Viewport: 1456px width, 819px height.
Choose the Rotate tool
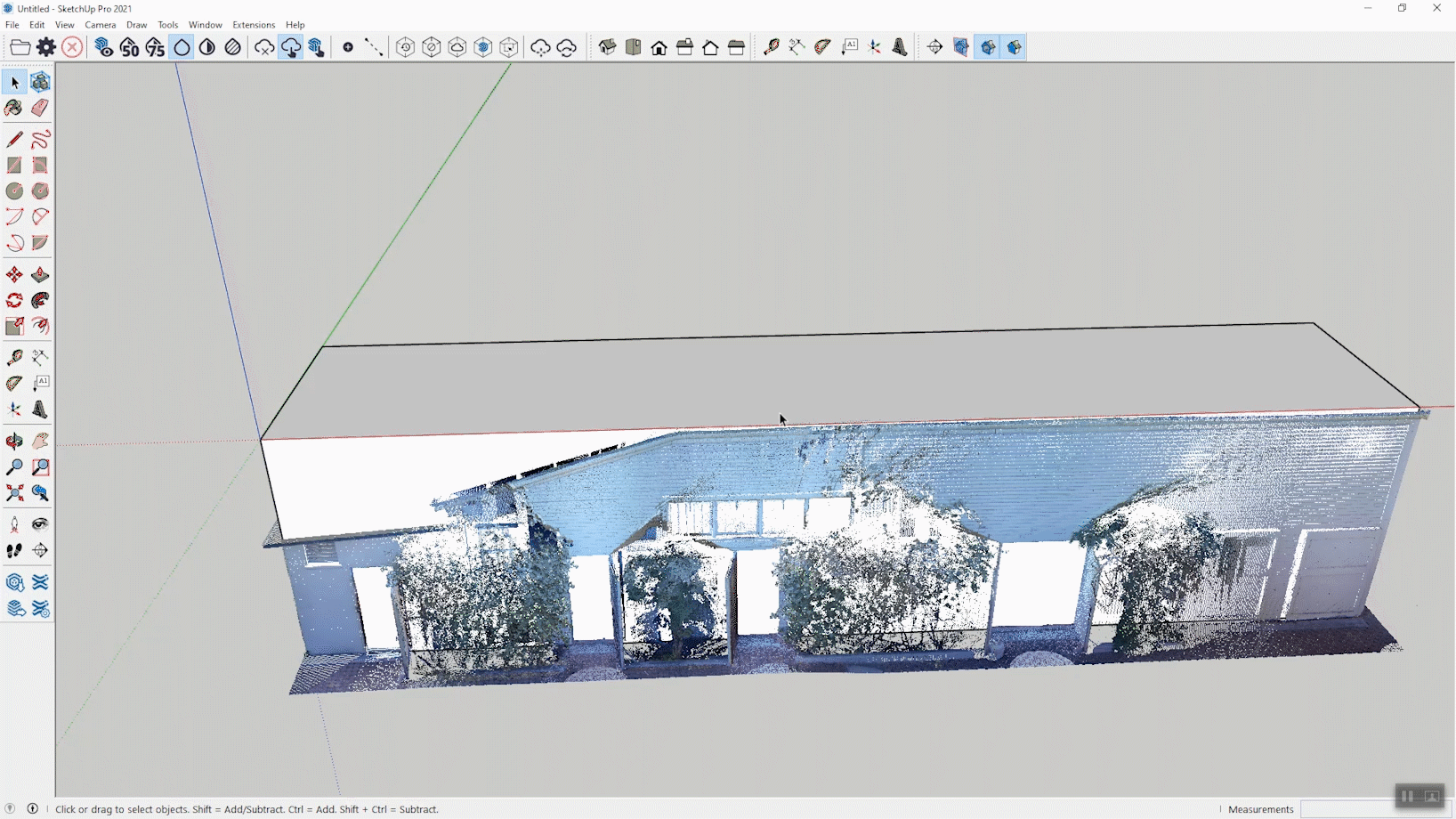pos(14,301)
